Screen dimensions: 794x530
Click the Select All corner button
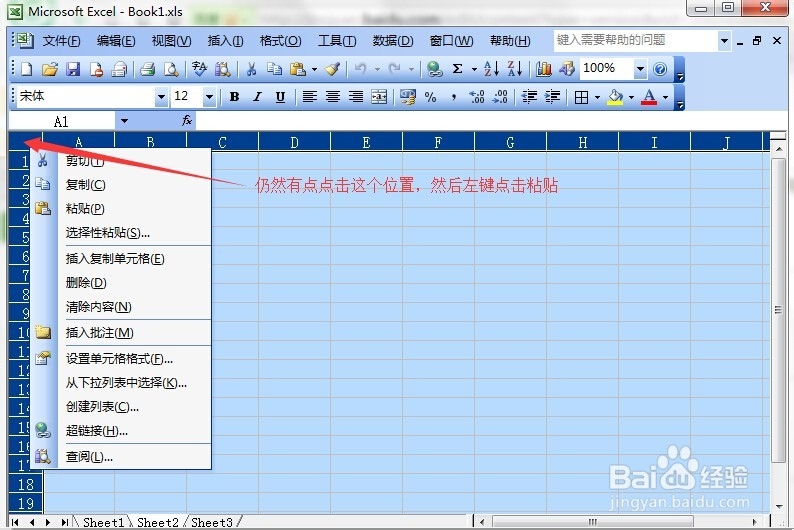[25, 142]
